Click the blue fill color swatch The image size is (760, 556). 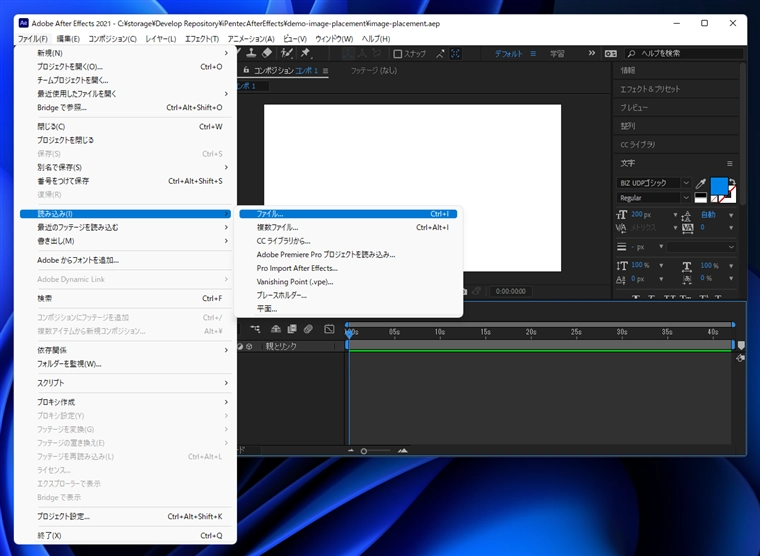[719, 186]
